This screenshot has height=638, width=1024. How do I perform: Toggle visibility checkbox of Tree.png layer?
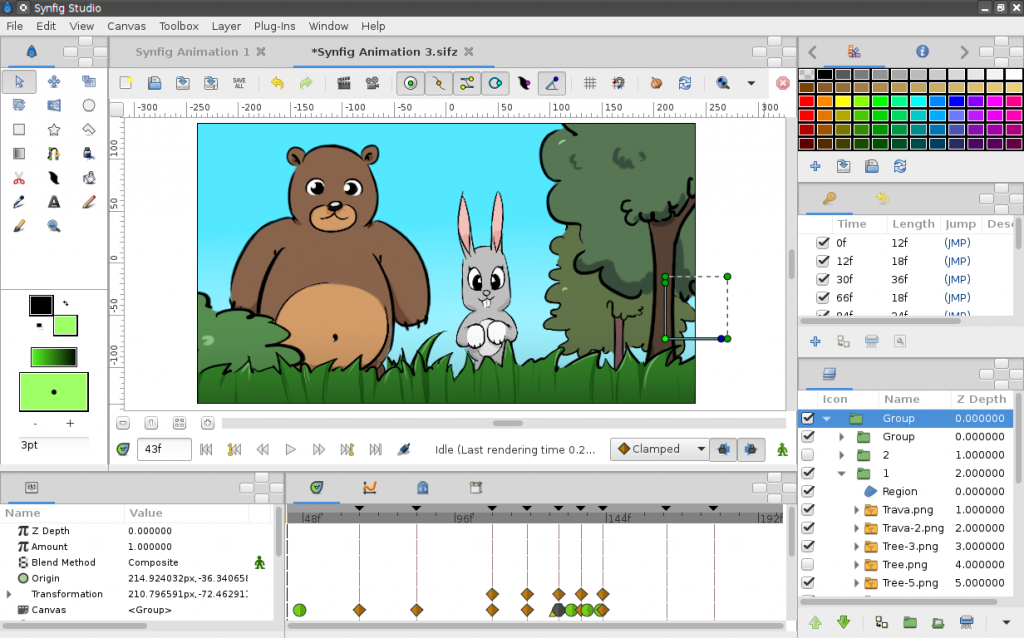click(x=807, y=564)
